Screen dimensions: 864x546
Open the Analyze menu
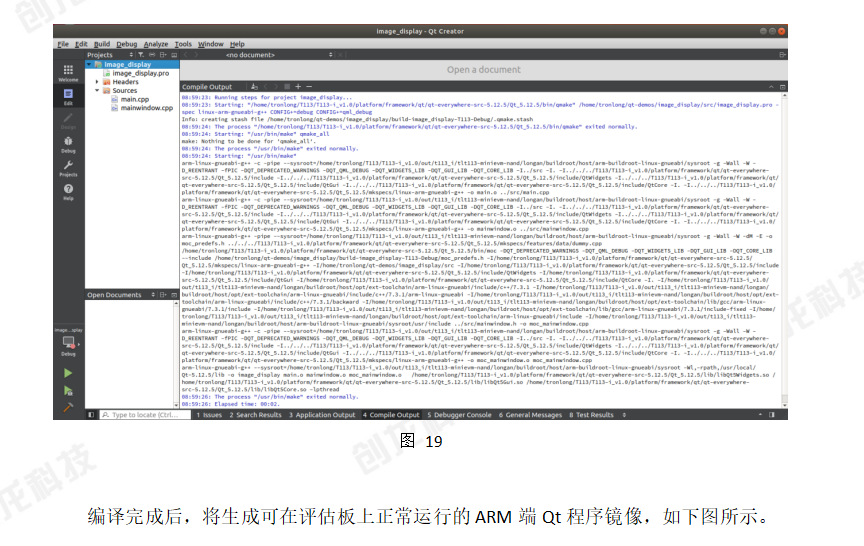156,44
